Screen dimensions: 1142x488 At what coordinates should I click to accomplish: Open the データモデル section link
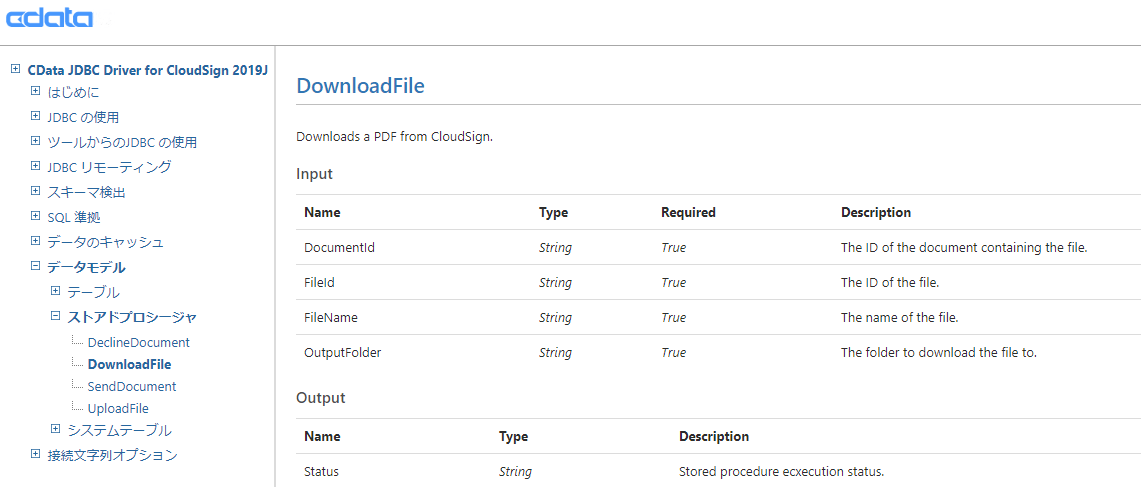click(86, 267)
